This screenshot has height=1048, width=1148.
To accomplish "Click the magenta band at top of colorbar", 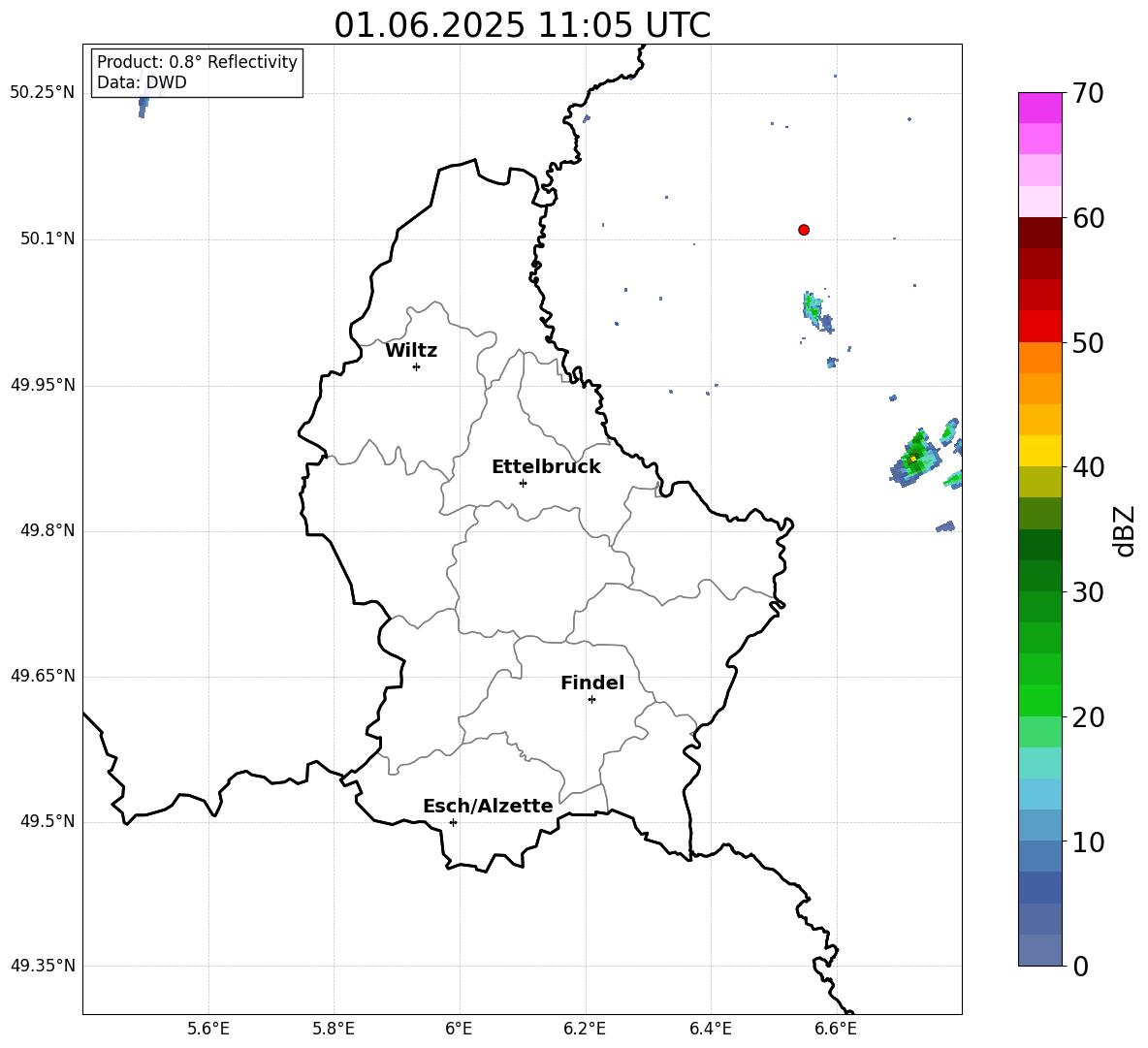I will coord(1039,108).
